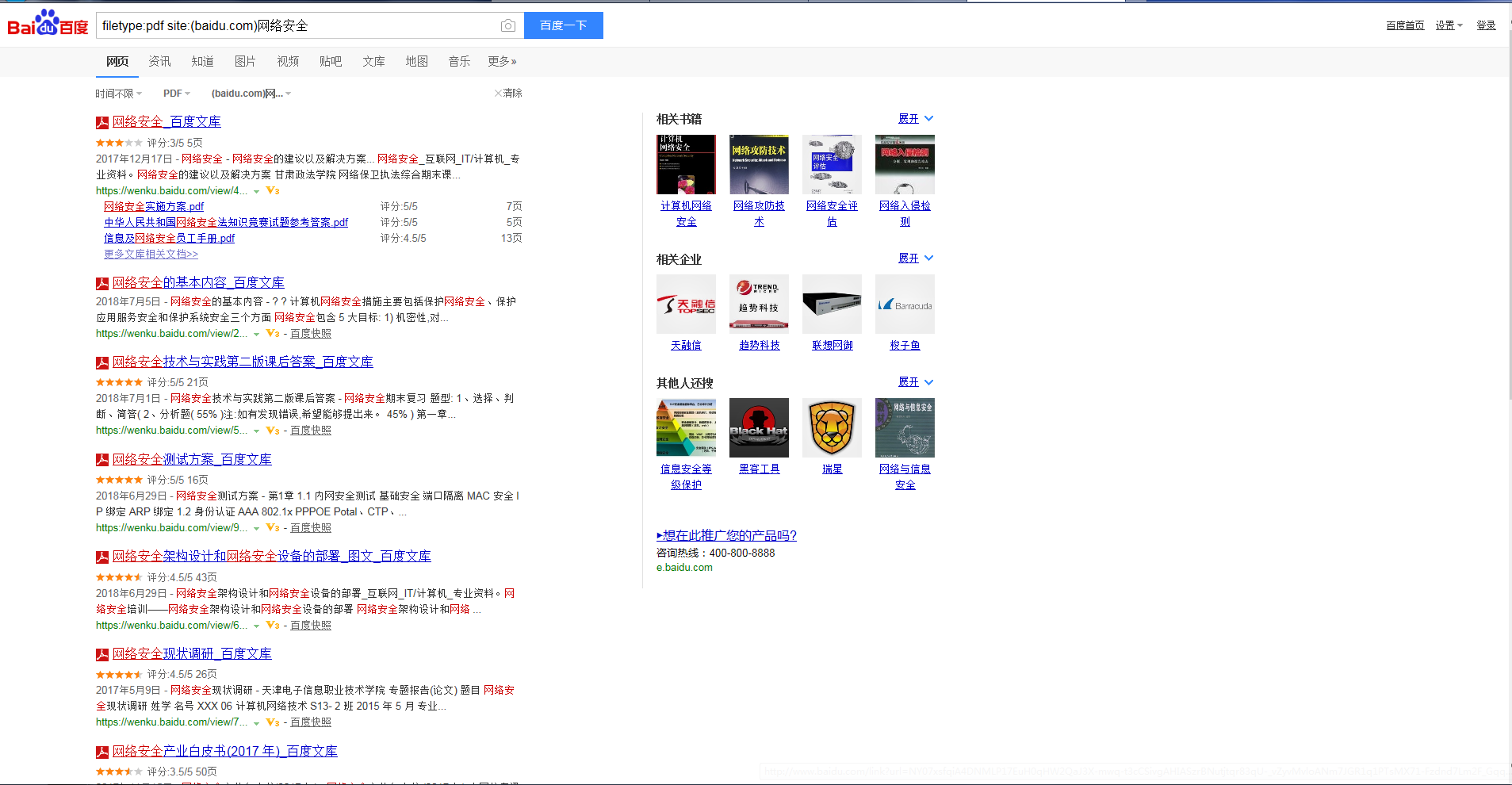Open URL dropdown arrow under 网络安全现状调研 result
Image resolution: width=1512 pixels, height=785 pixels.
point(256,722)
